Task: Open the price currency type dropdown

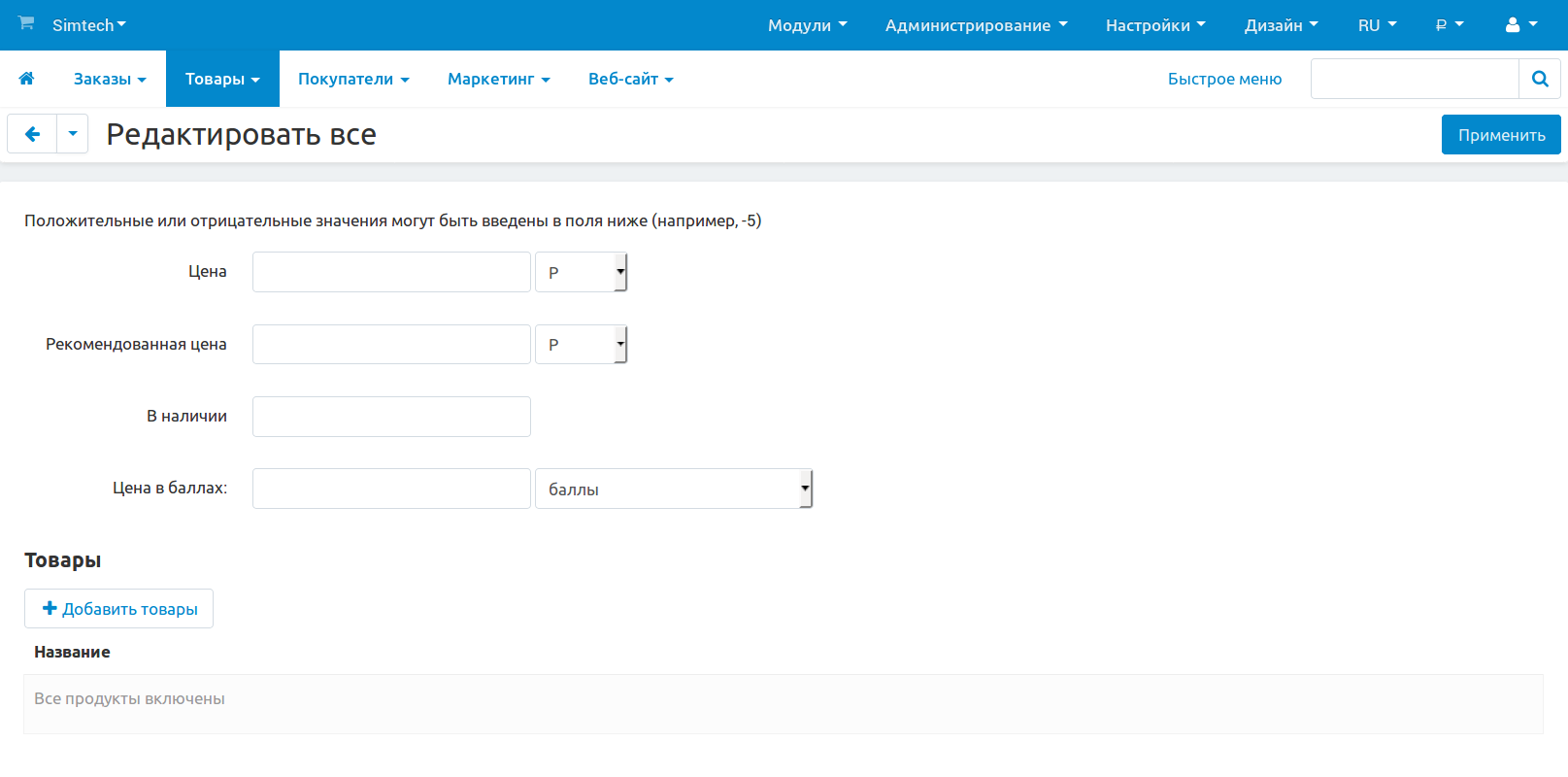Action: tap(581, 272)
